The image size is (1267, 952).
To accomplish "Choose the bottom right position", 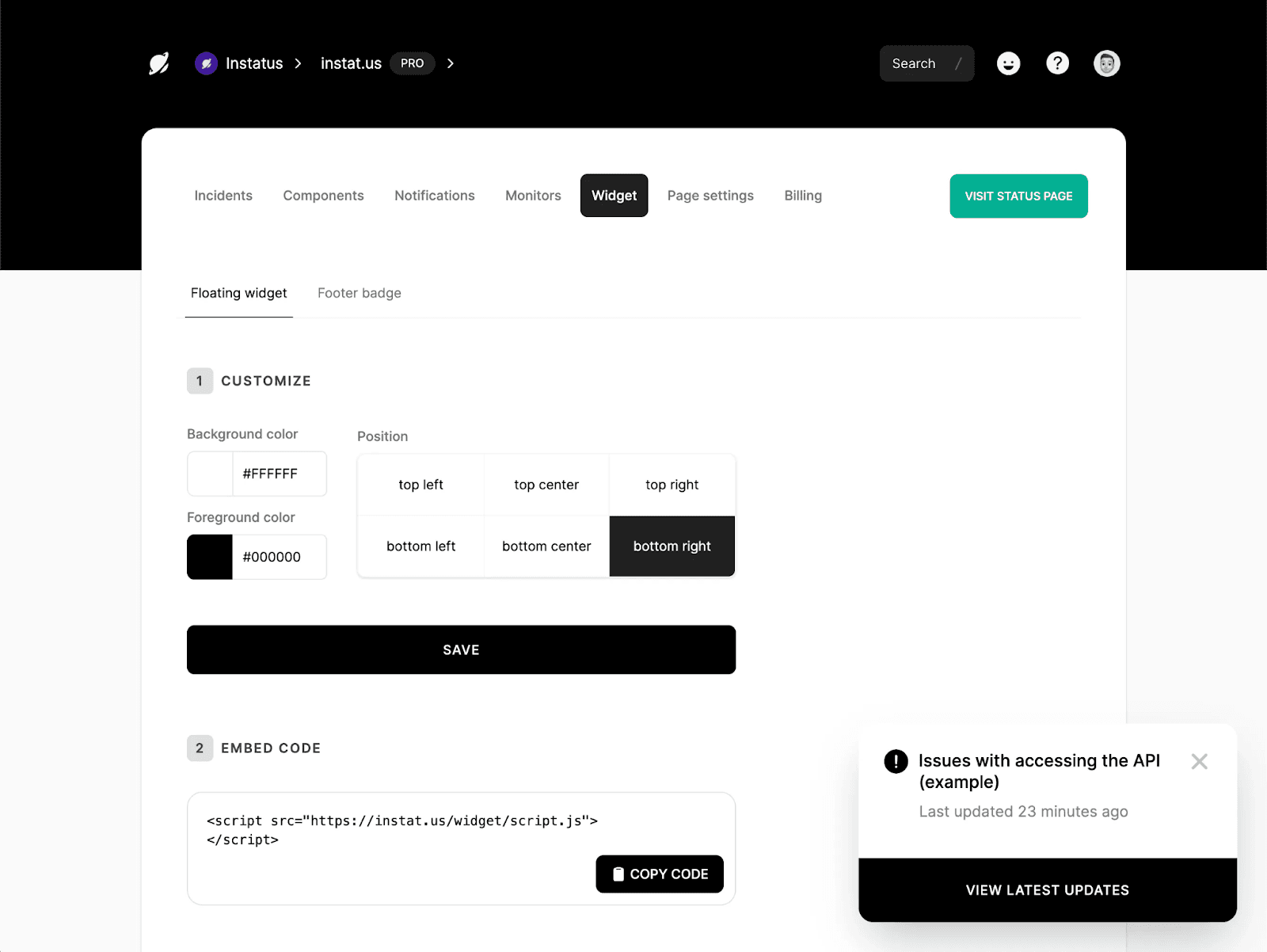I will (x=672, y=546).
